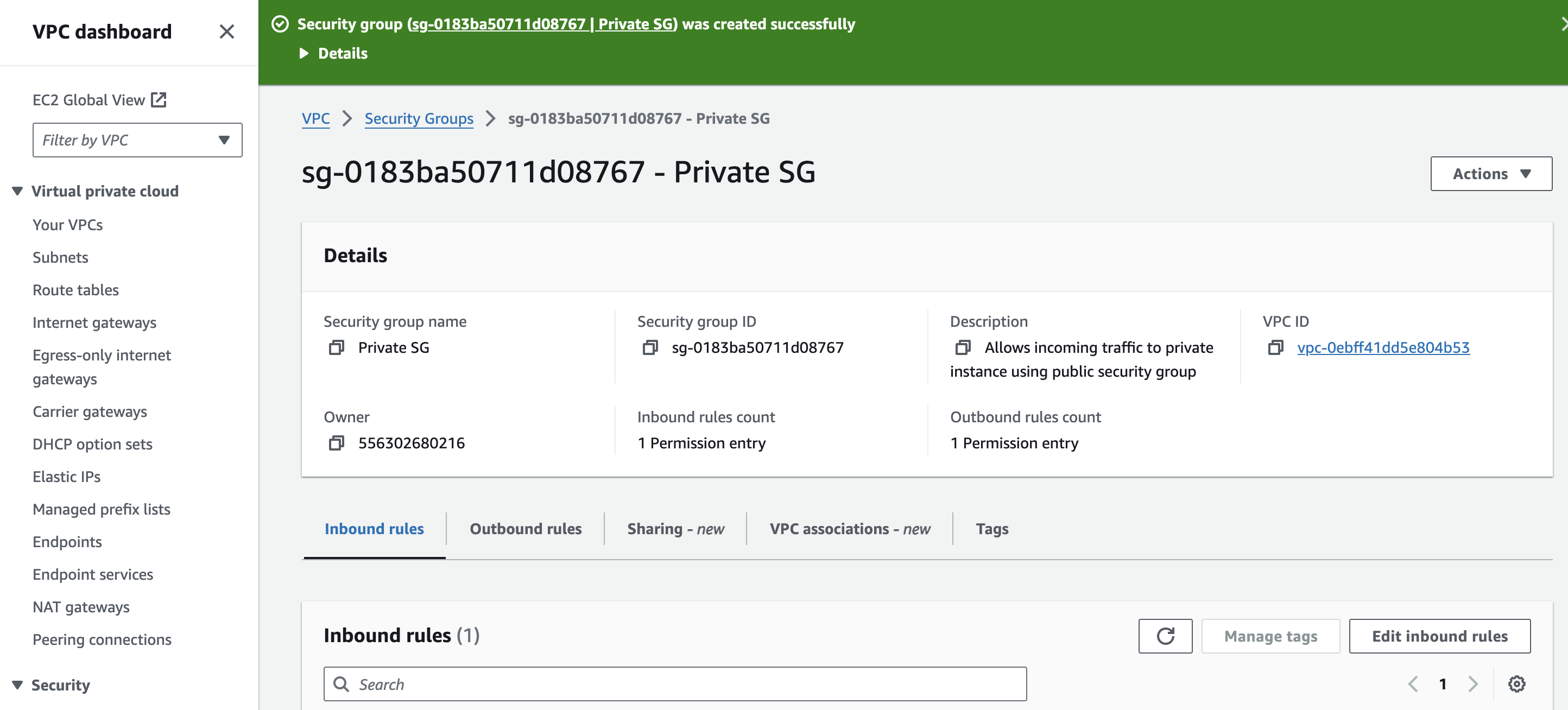Switch to the Tags tab

[x=991, y=529]
